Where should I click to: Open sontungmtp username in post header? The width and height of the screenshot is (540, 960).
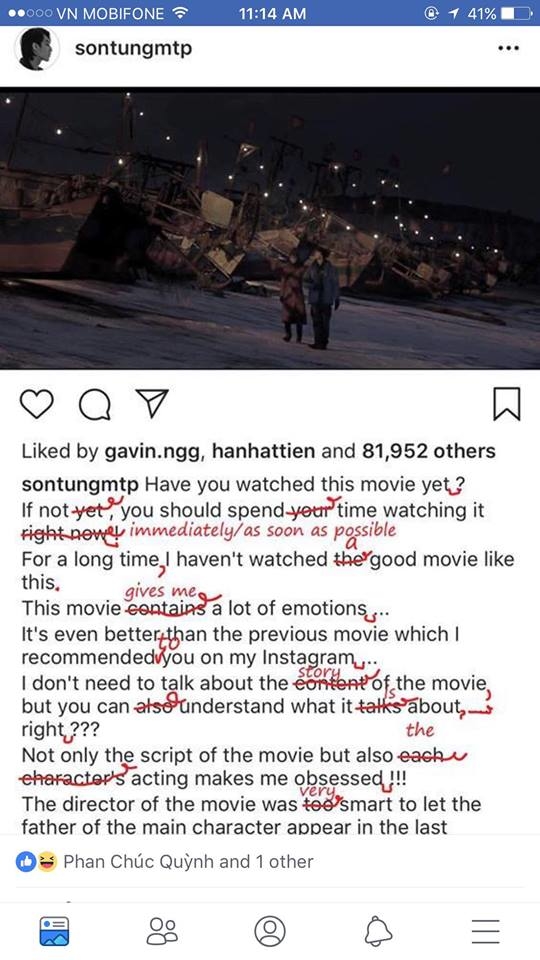[133, 48]
